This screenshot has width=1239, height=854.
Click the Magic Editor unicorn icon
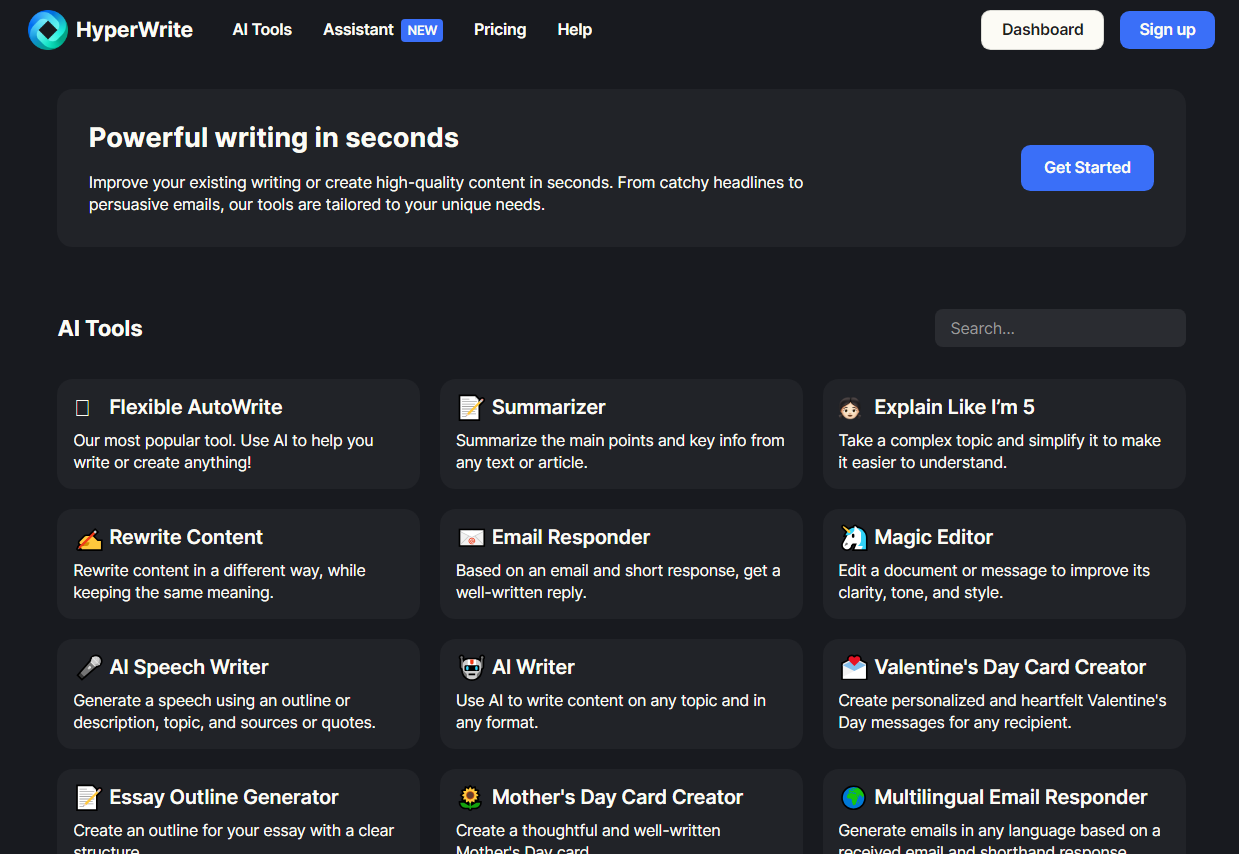pos(853,537)
